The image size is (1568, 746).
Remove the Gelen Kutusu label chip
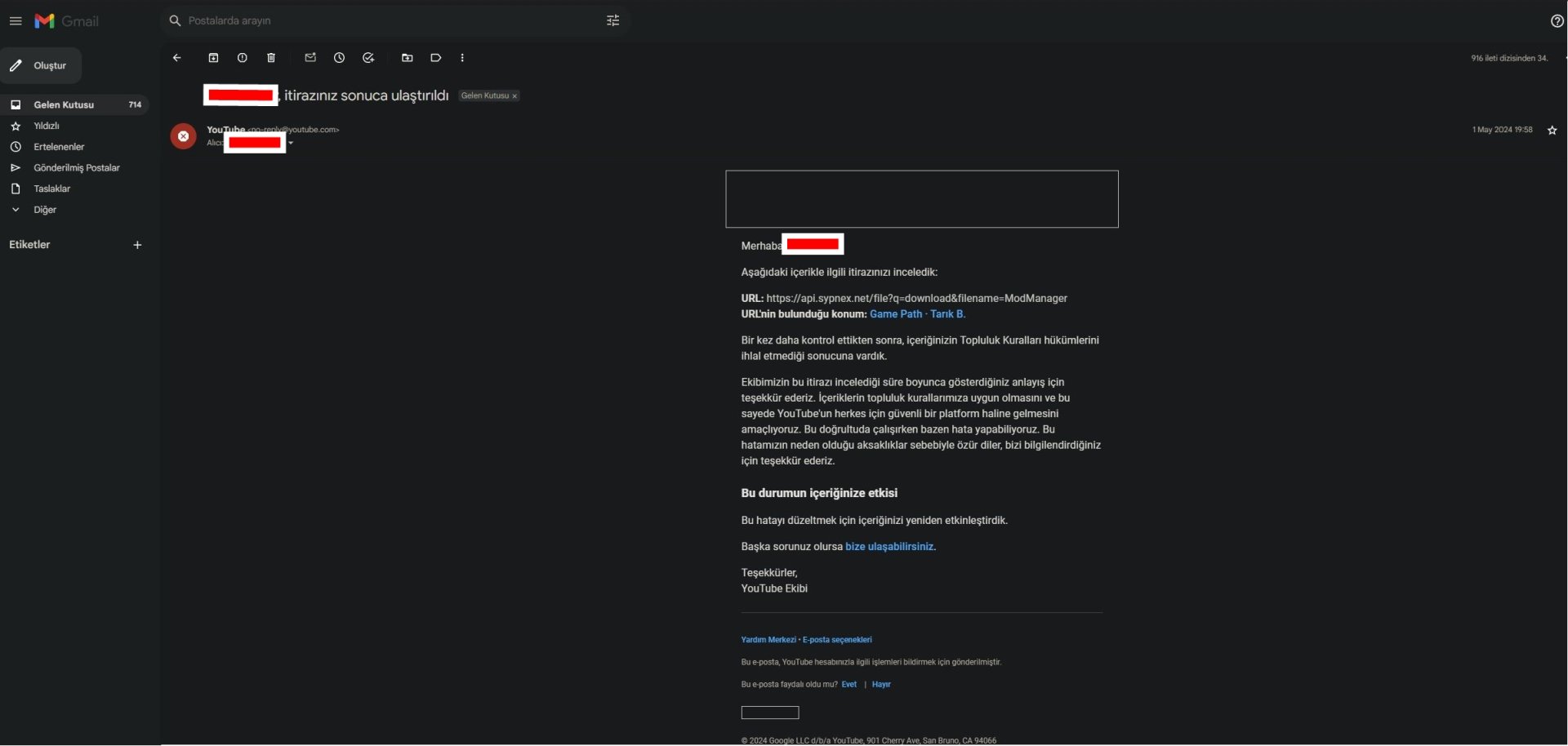(x=514, y=96)
